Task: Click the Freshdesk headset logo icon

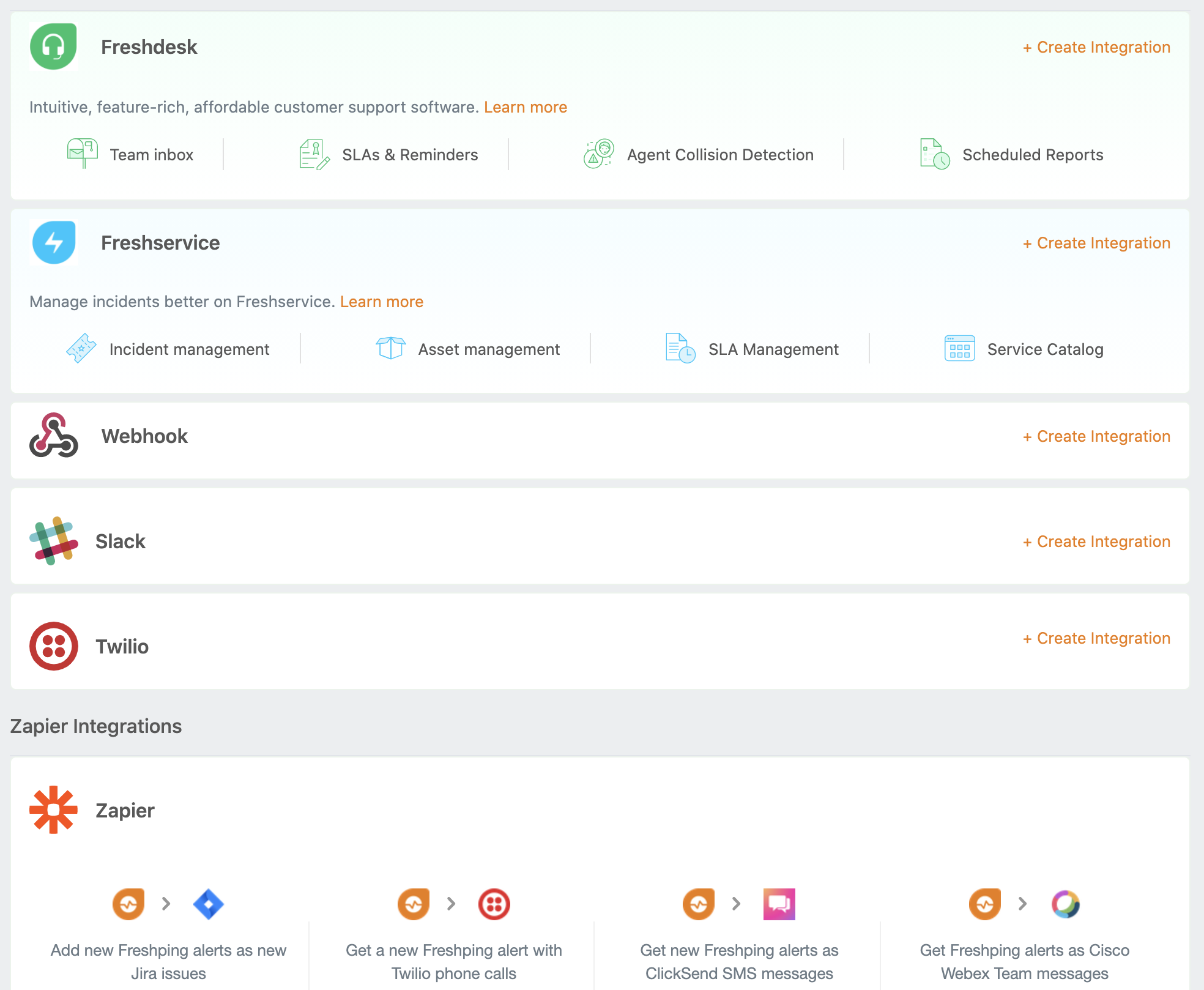Action: pos(53,47)
